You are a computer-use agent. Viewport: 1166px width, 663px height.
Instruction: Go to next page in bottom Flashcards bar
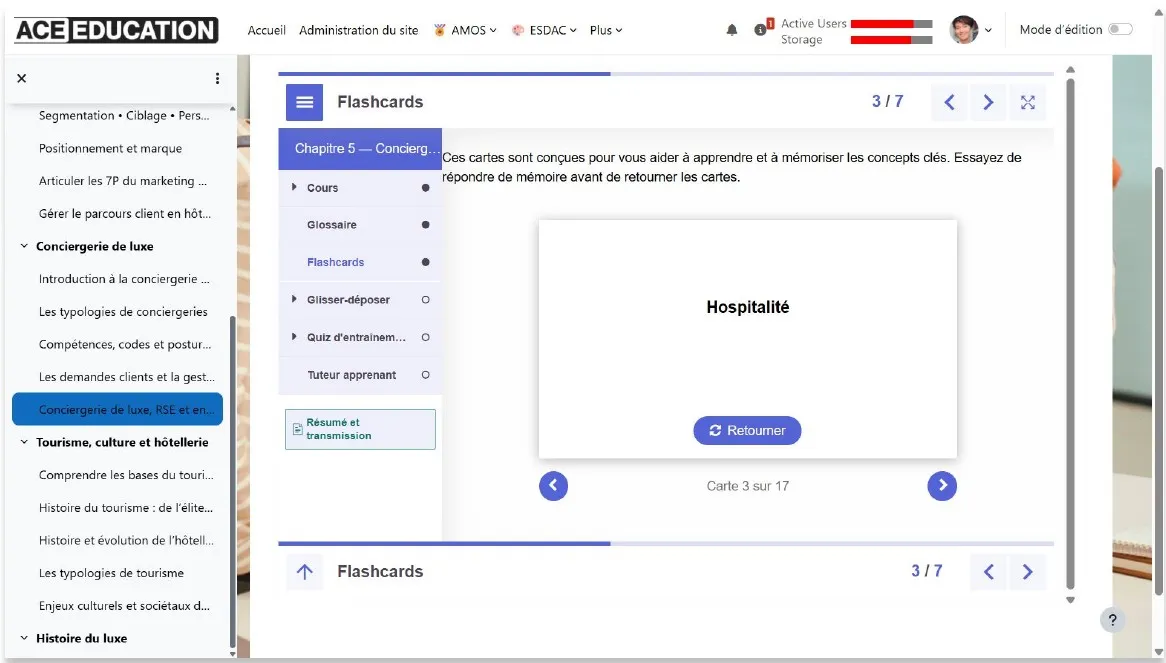[x=1028, y=572]
